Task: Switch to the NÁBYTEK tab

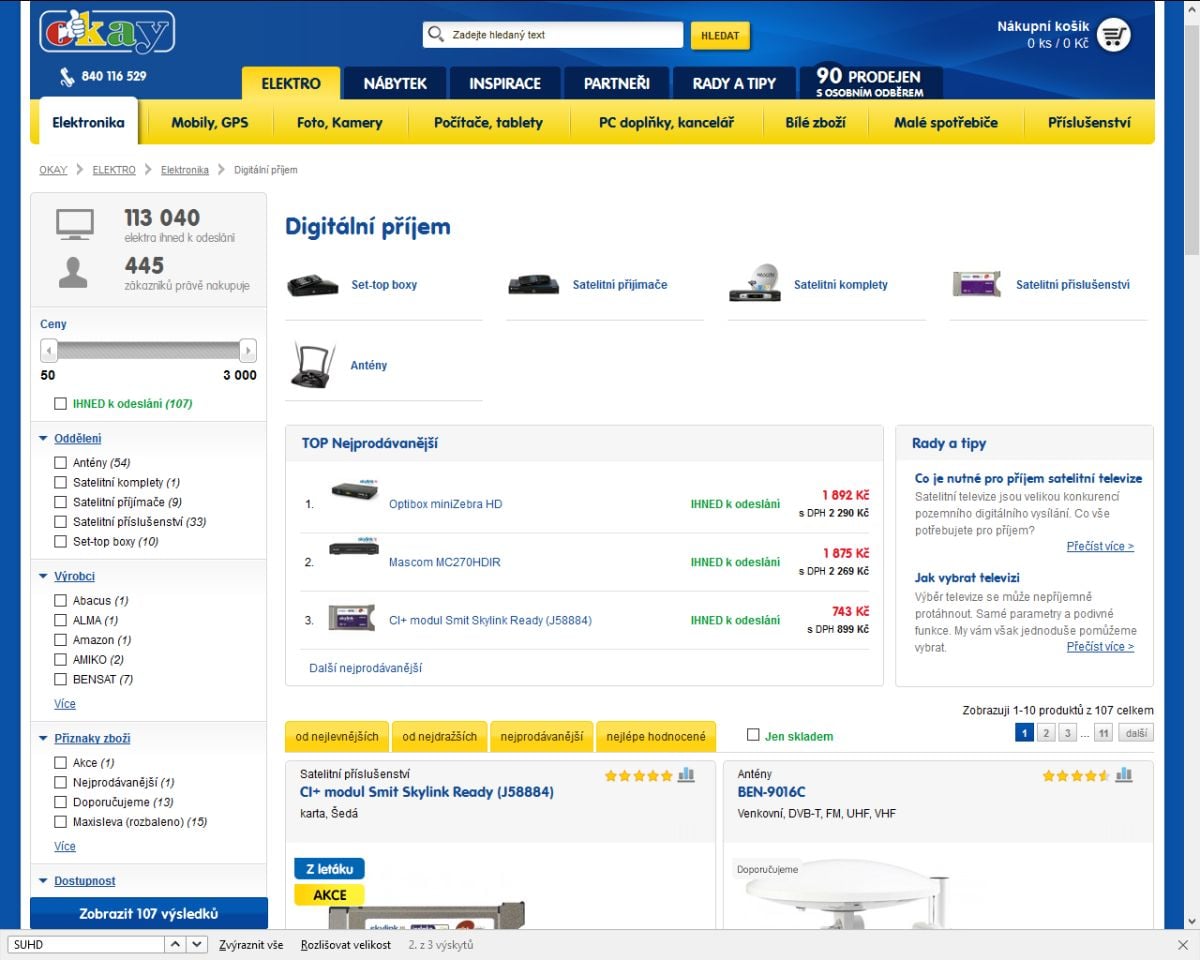Action: [394, 83]
